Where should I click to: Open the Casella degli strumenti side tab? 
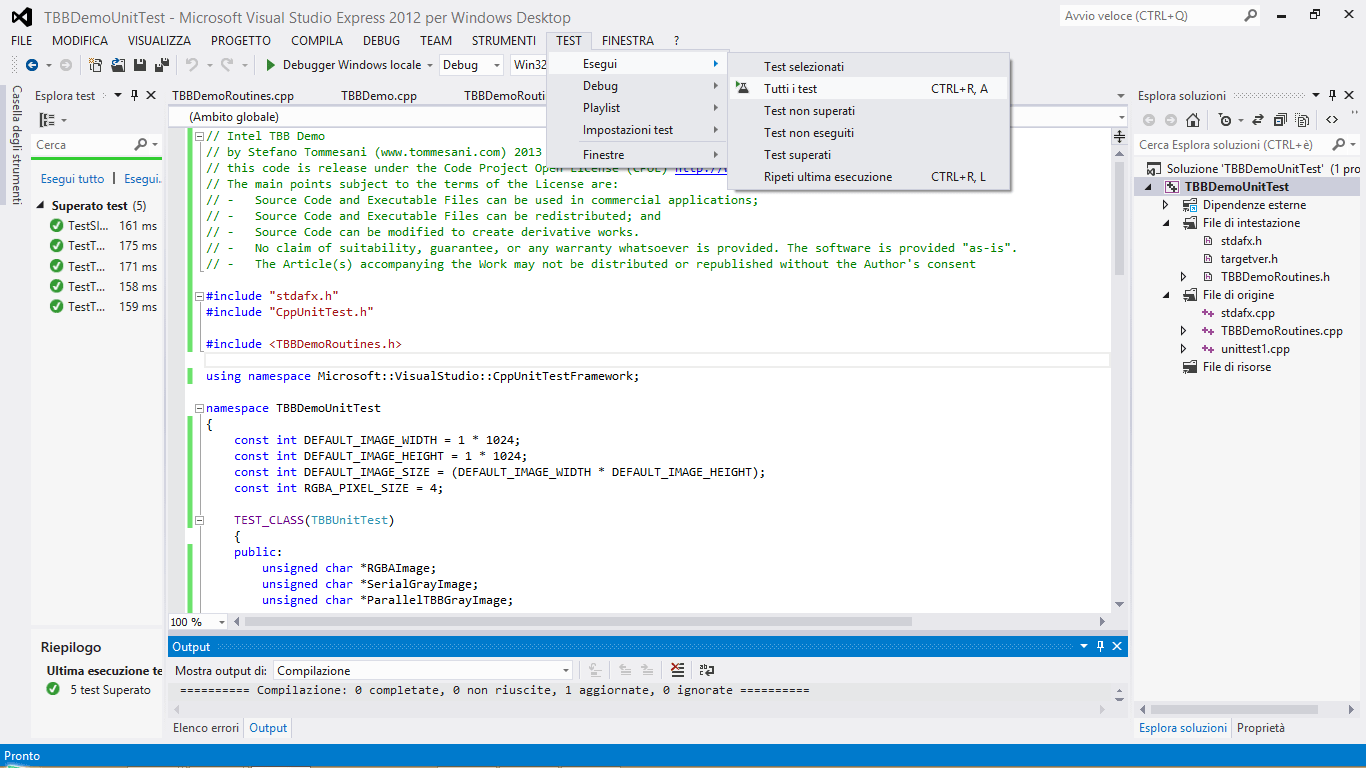(x=16, y=145)
